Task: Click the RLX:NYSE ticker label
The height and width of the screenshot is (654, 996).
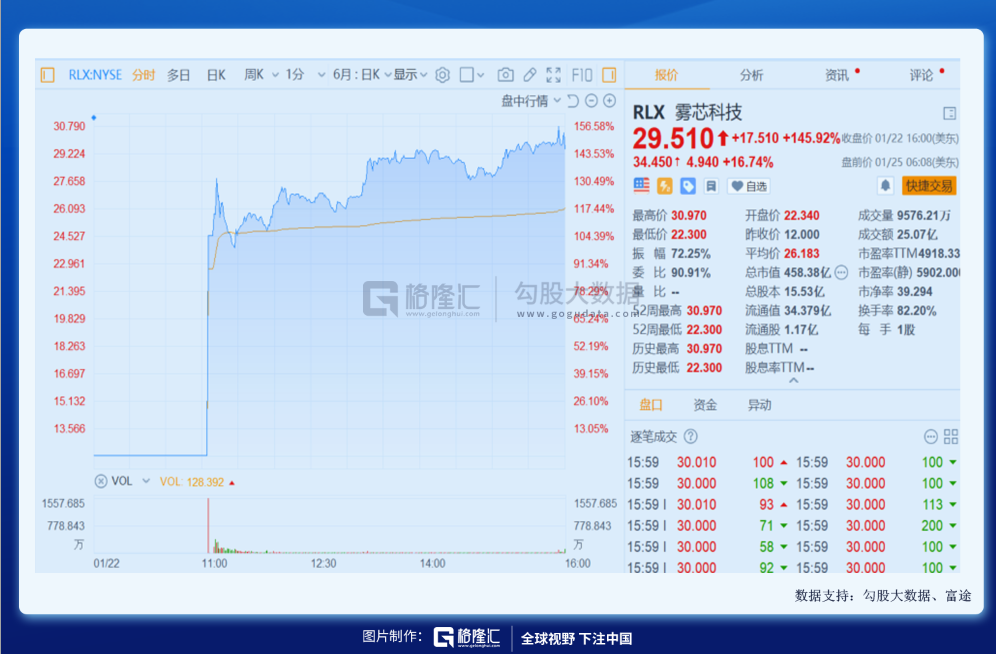Action: click(x=95, y=75)
